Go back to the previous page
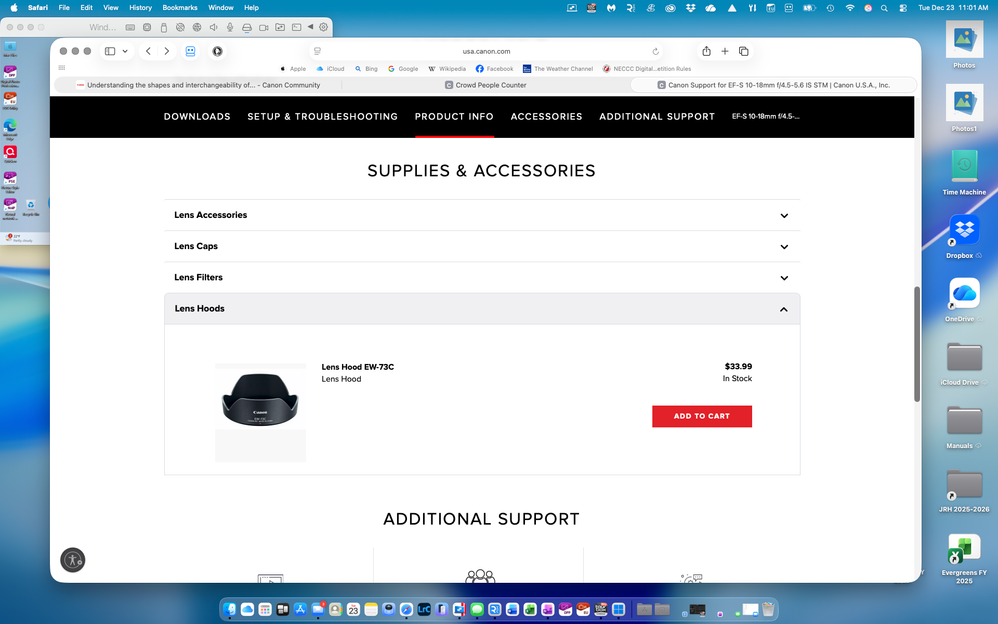998x624 pixels. coord(148,51)
